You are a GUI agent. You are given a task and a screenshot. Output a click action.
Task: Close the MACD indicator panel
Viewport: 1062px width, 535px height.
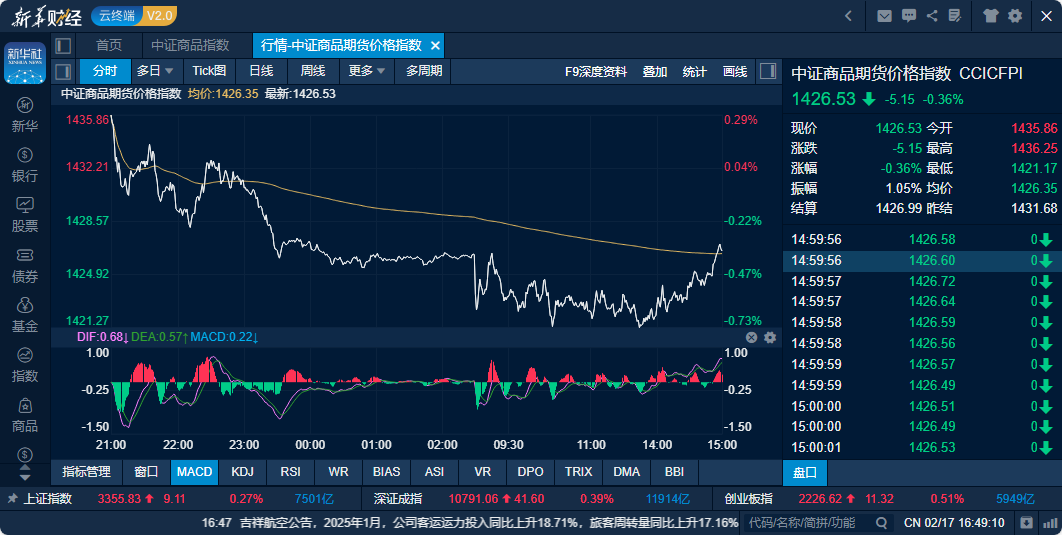(x=752, y=338)
